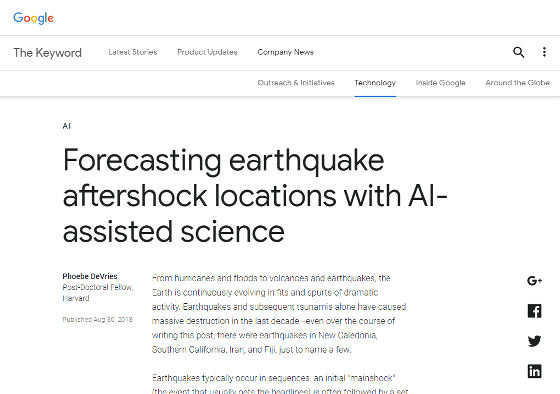
Task: Select the Technology tab
Action: 375,83
